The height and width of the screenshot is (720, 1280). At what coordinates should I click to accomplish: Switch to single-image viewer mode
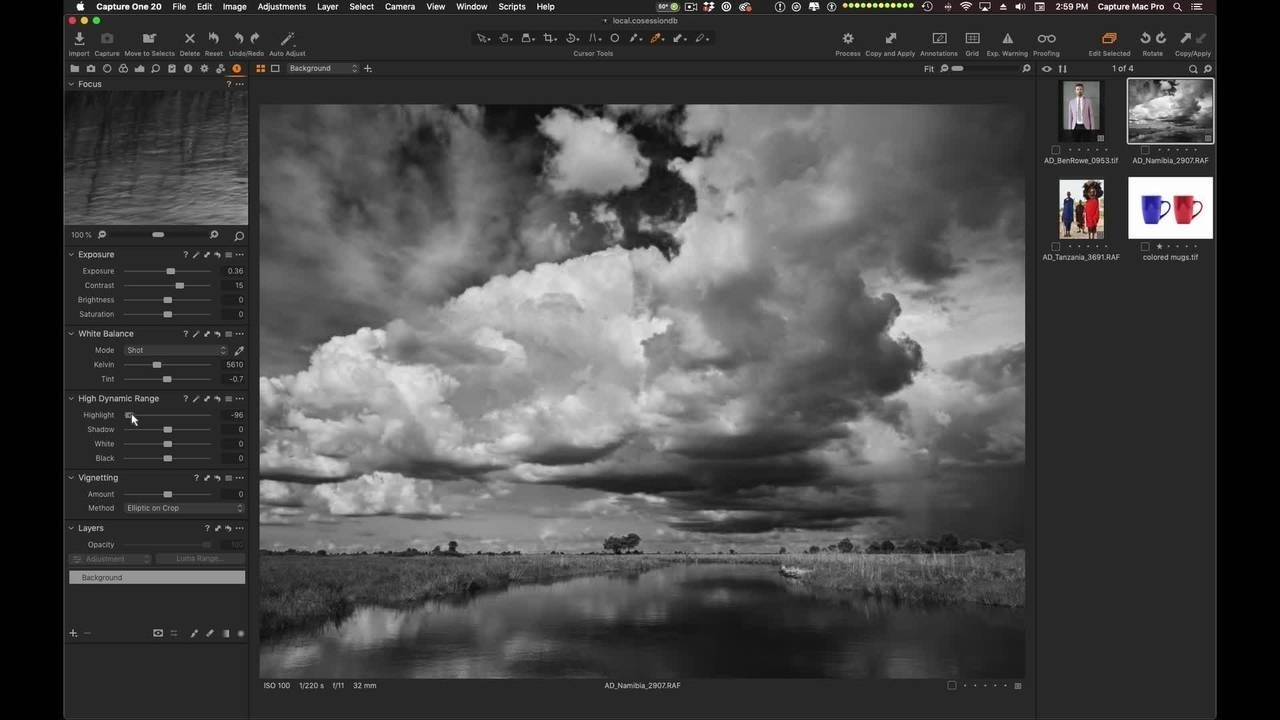[275, 69]
